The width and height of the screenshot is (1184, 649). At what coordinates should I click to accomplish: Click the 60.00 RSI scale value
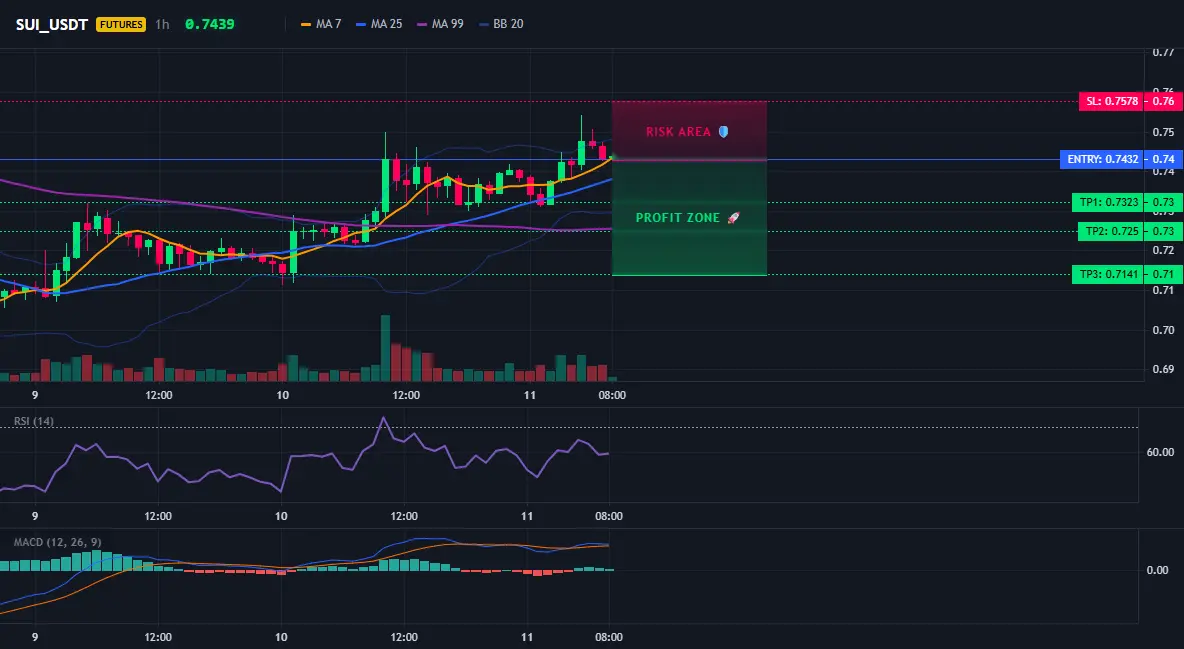(x=1161, y=452)
